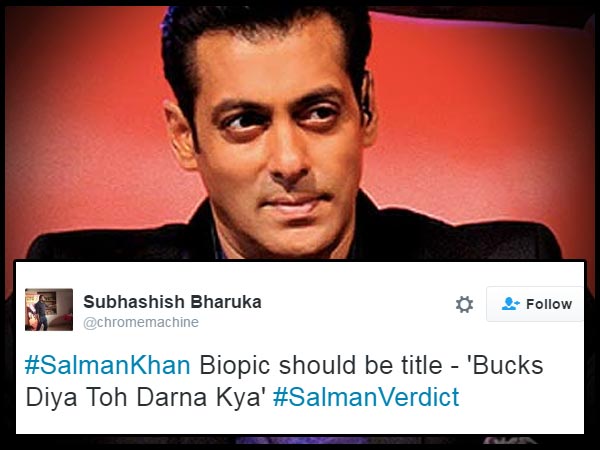Click the person-plus icon inside the Follow button
The image size is (600, 450).
(x=510, y=304)
